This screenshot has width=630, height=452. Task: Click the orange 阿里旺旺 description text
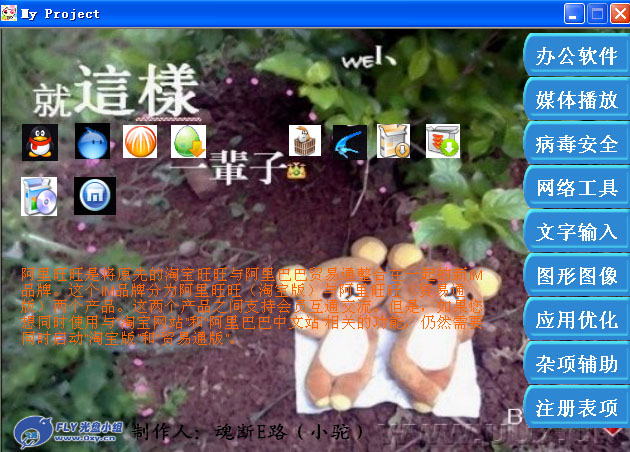(x=252, y=307)
